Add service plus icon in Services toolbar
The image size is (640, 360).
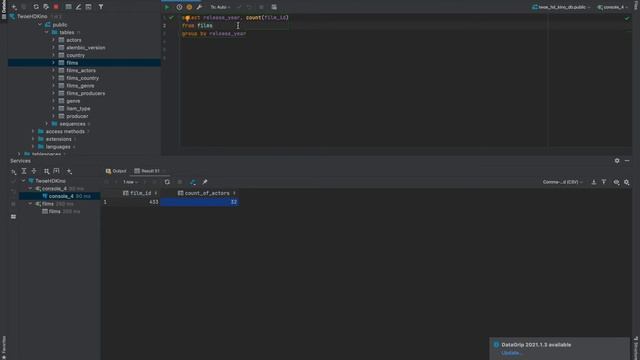[x=69, y=171]
